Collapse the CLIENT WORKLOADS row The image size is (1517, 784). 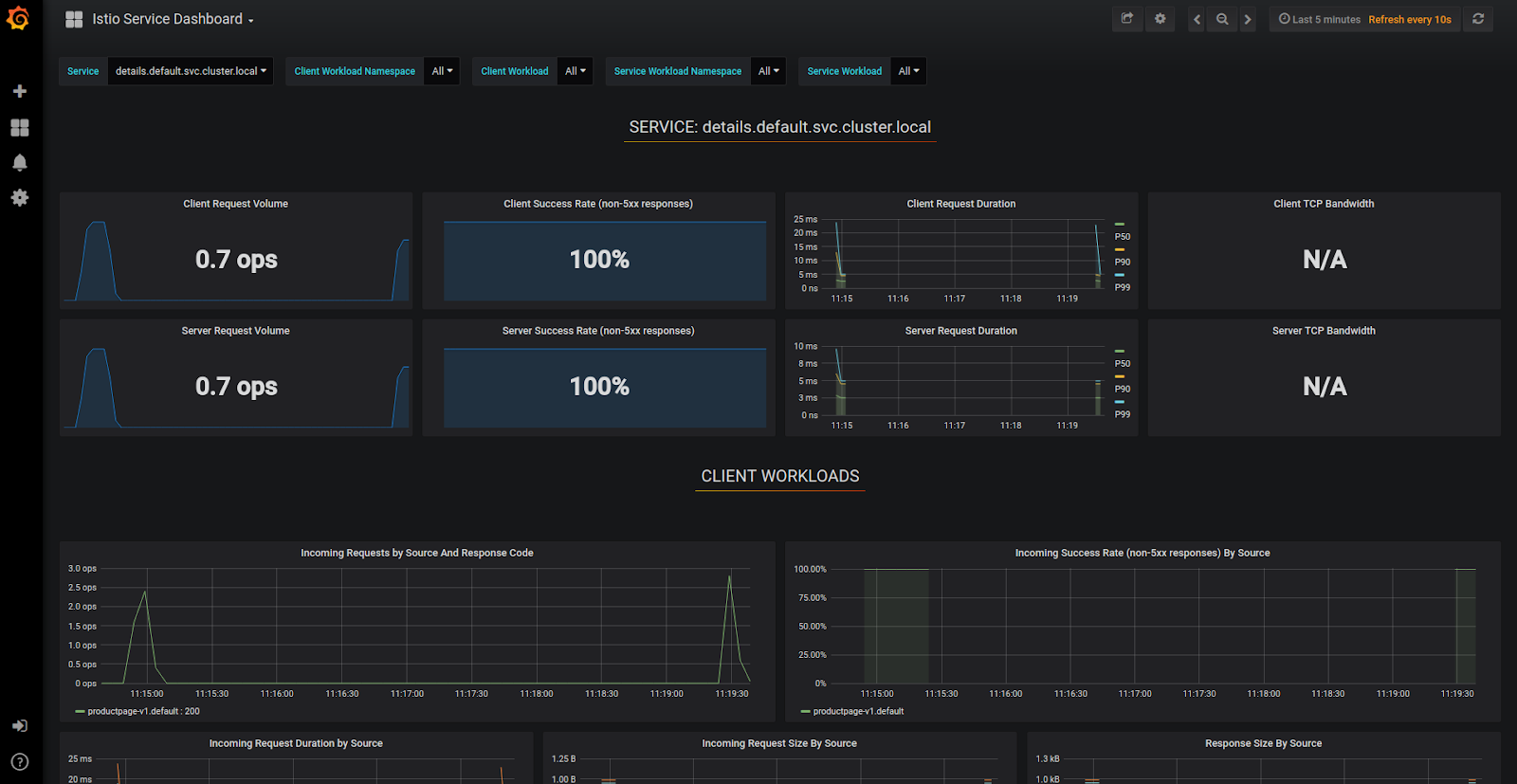(780, 476)
